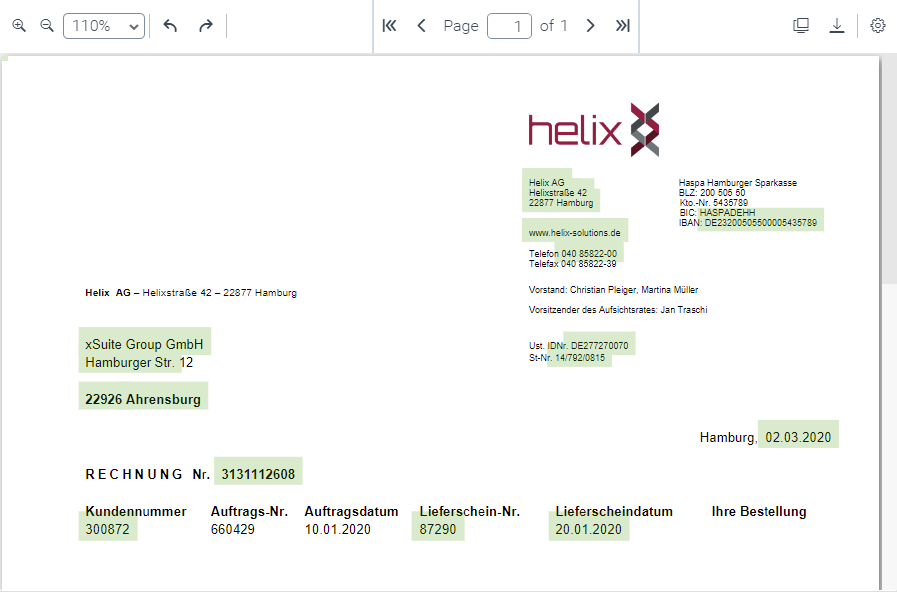Image resolution: width=897 pixels, height=592 pixels.
Task: Click the highlighted date 02.03.2020
Action: [797, 437]
